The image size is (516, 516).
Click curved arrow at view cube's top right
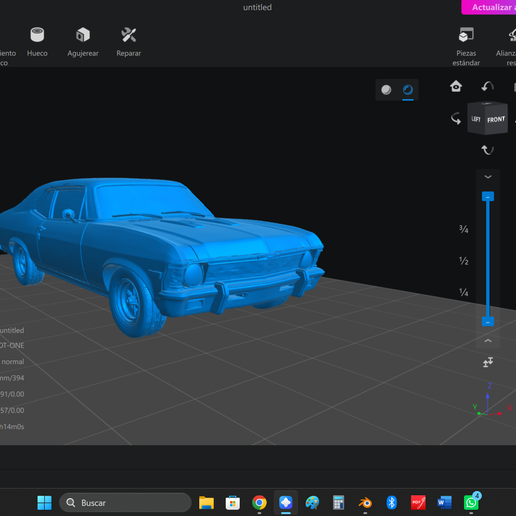488,86
